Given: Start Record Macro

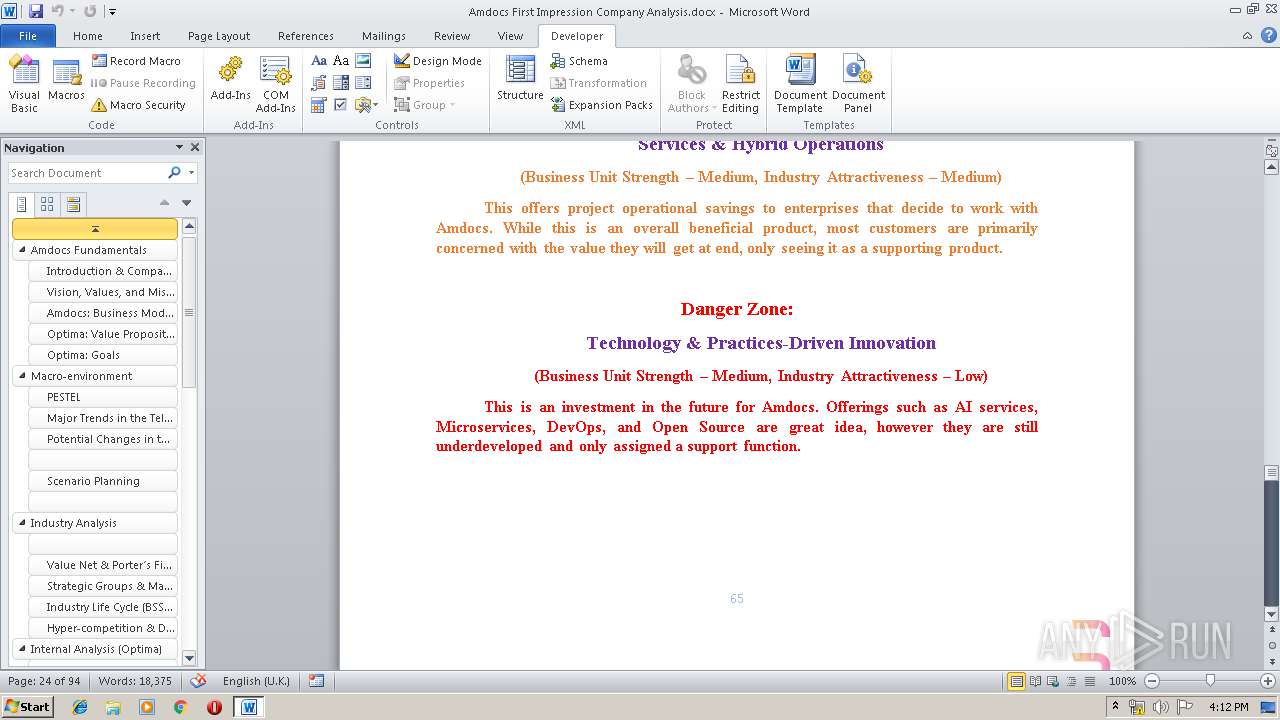Looking at the screenshot, I should (136, 61).
